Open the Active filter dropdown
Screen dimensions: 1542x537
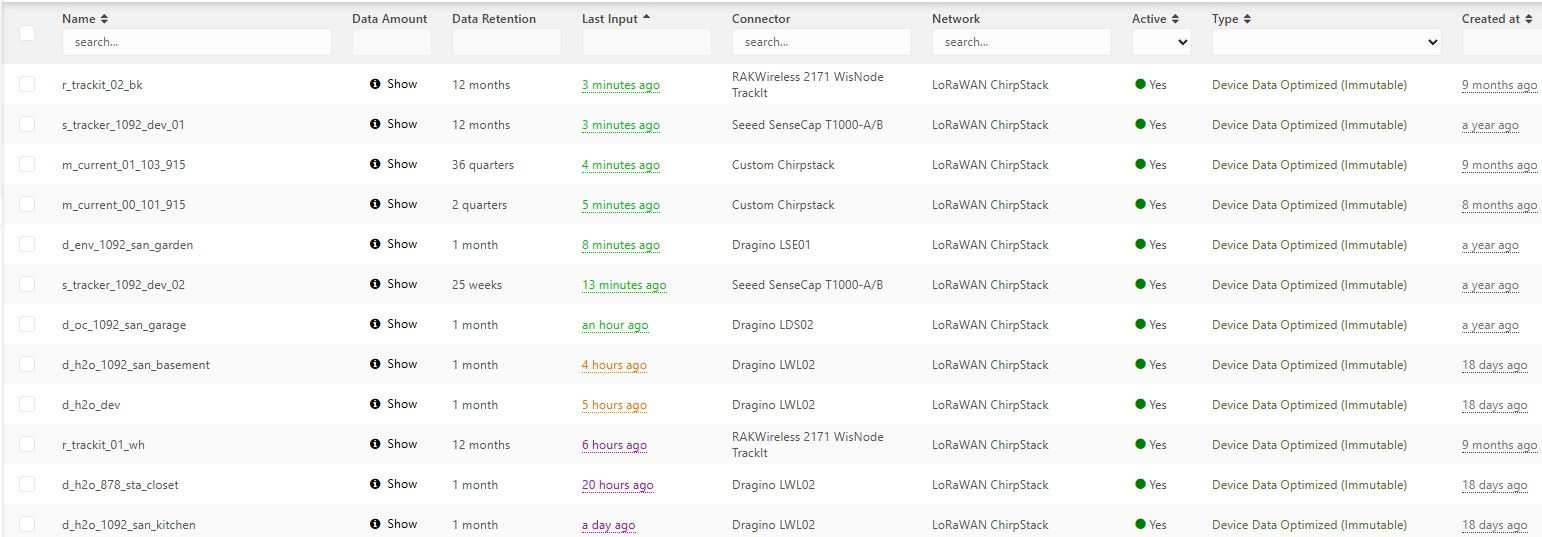pyautogui.click(x=1161, y=42)
